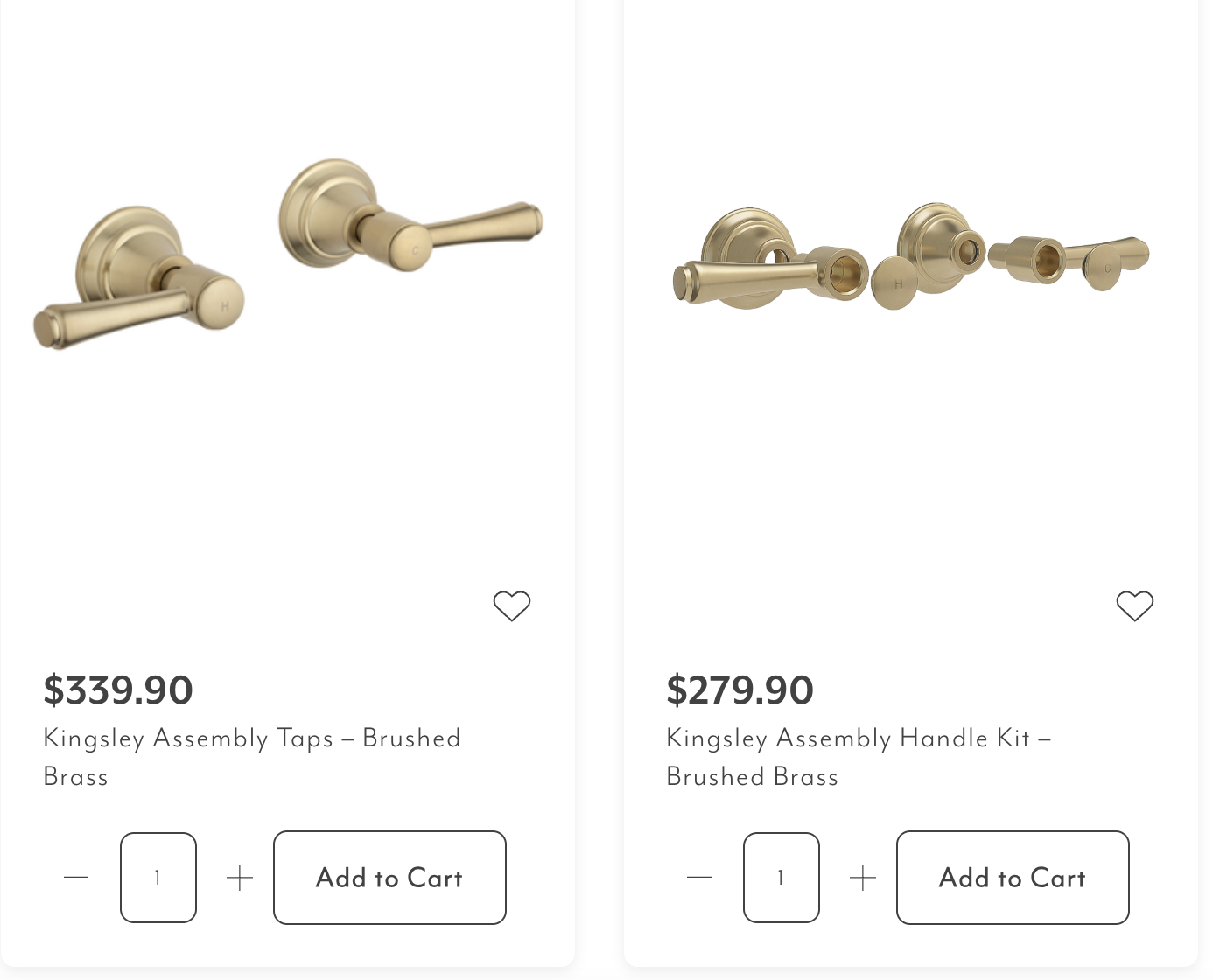The image size is (1213, 980).
Task: Focus the quantity box for Assembly Taps
Action: (x=158, y=877)
